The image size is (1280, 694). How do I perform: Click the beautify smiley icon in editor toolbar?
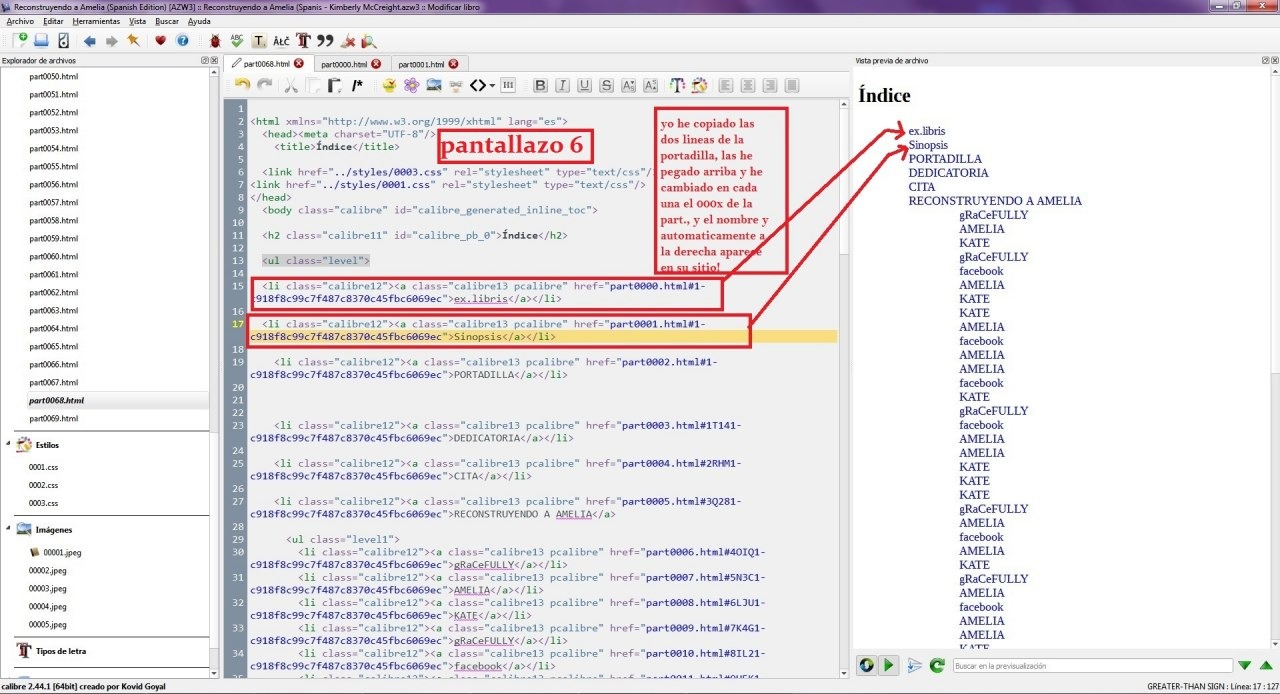pyautogui.click(x=389, y=85)
